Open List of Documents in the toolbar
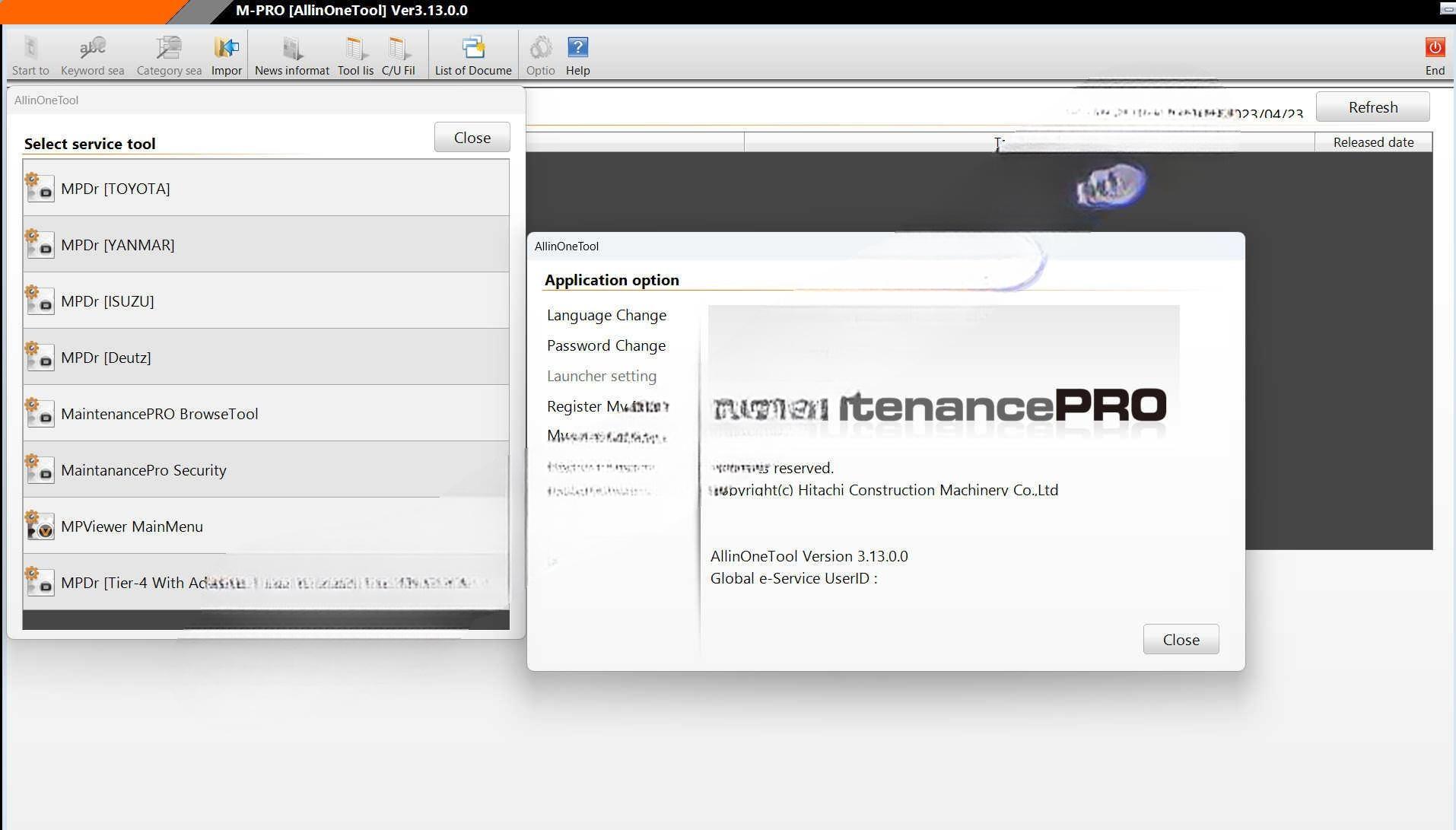Screen dimensions: 1456x830 [x=473, y=48]
